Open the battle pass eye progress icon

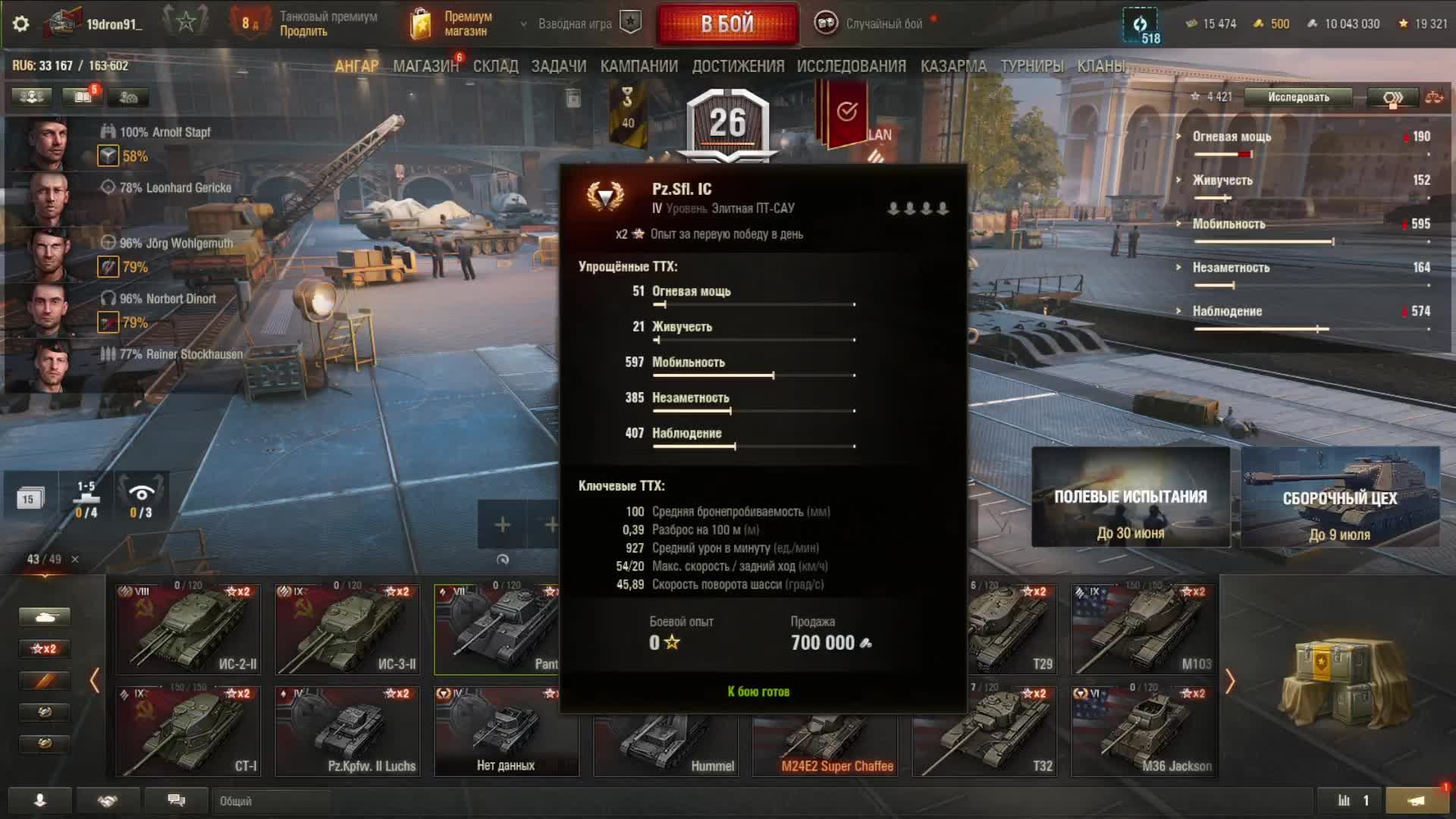(x=141, y=498)
